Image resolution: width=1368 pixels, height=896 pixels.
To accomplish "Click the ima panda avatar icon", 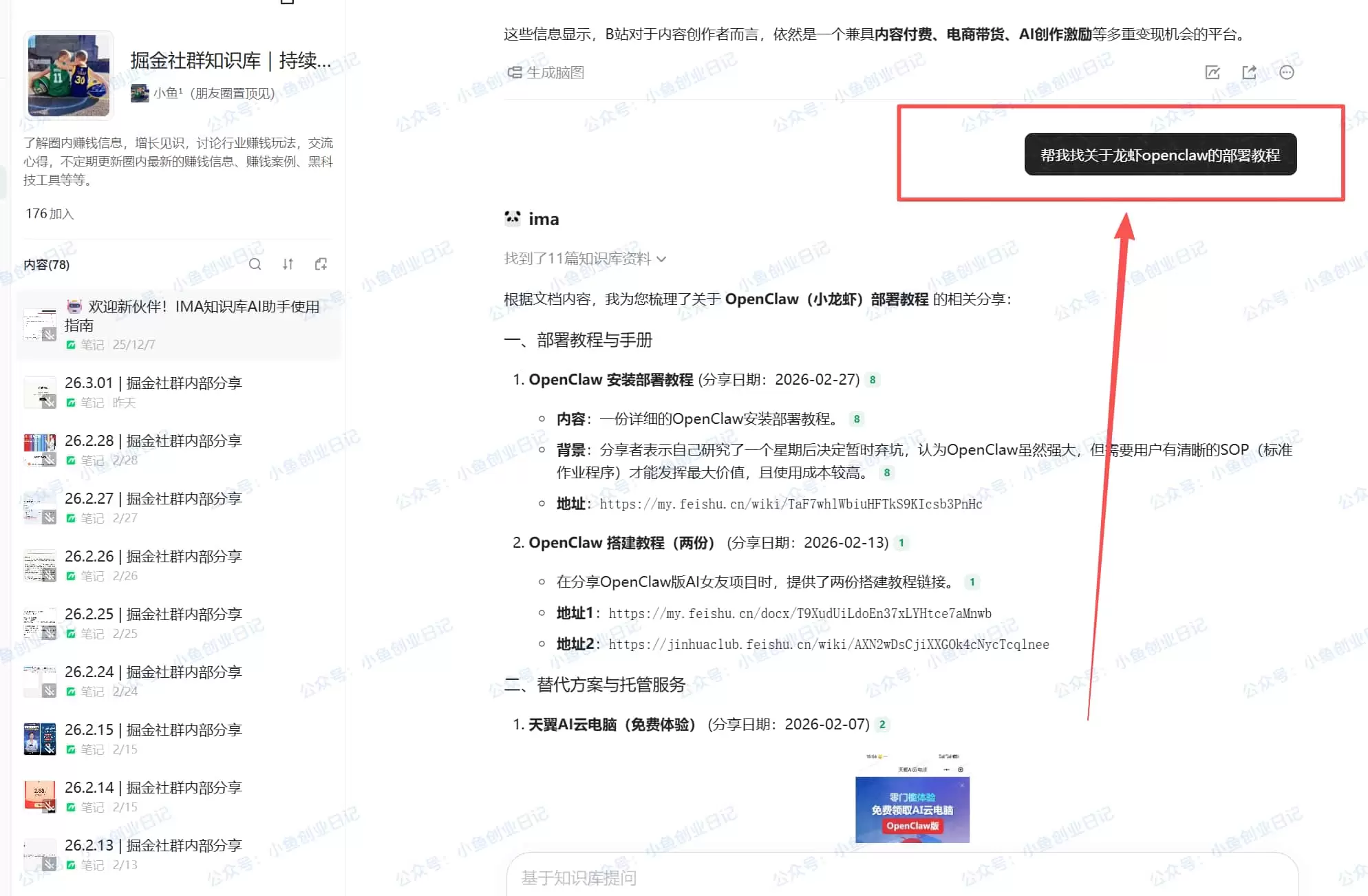I will point(511,217).
